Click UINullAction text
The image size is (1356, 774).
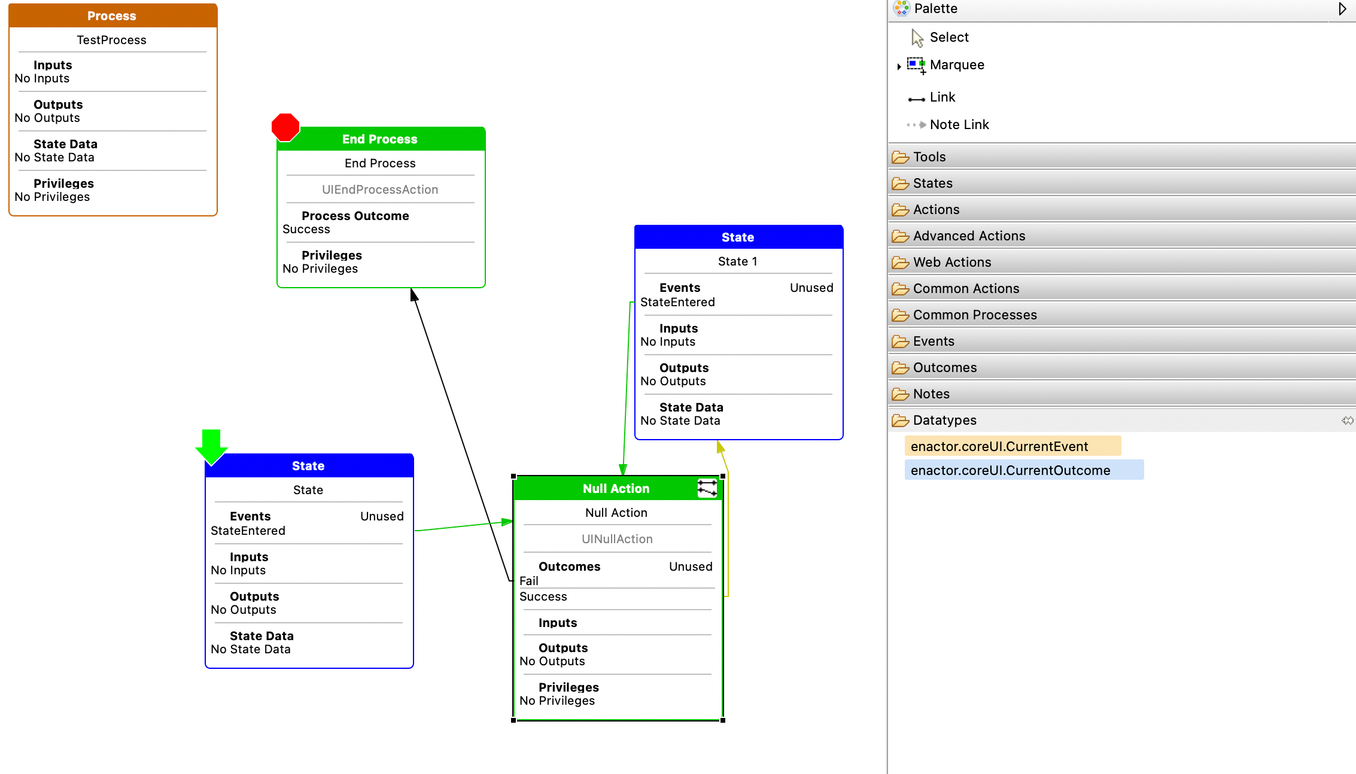(617, 539)
